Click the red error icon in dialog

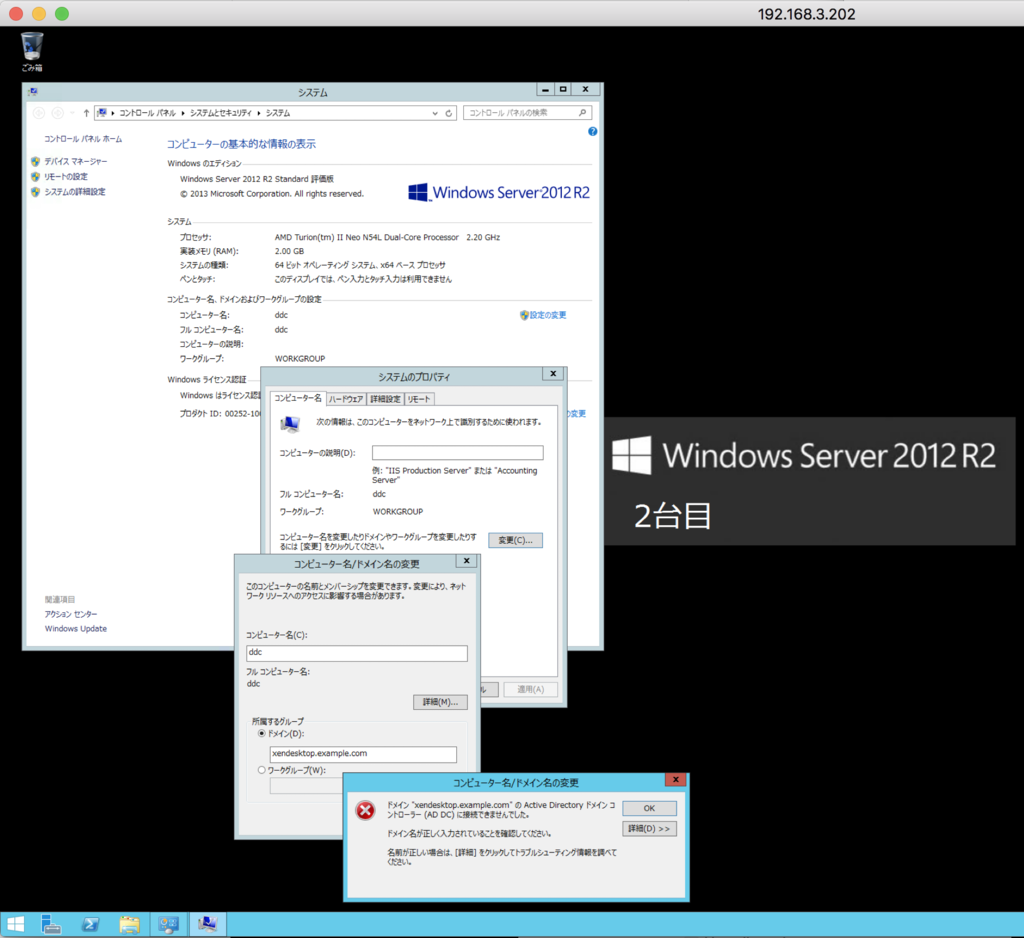(365, 811)
